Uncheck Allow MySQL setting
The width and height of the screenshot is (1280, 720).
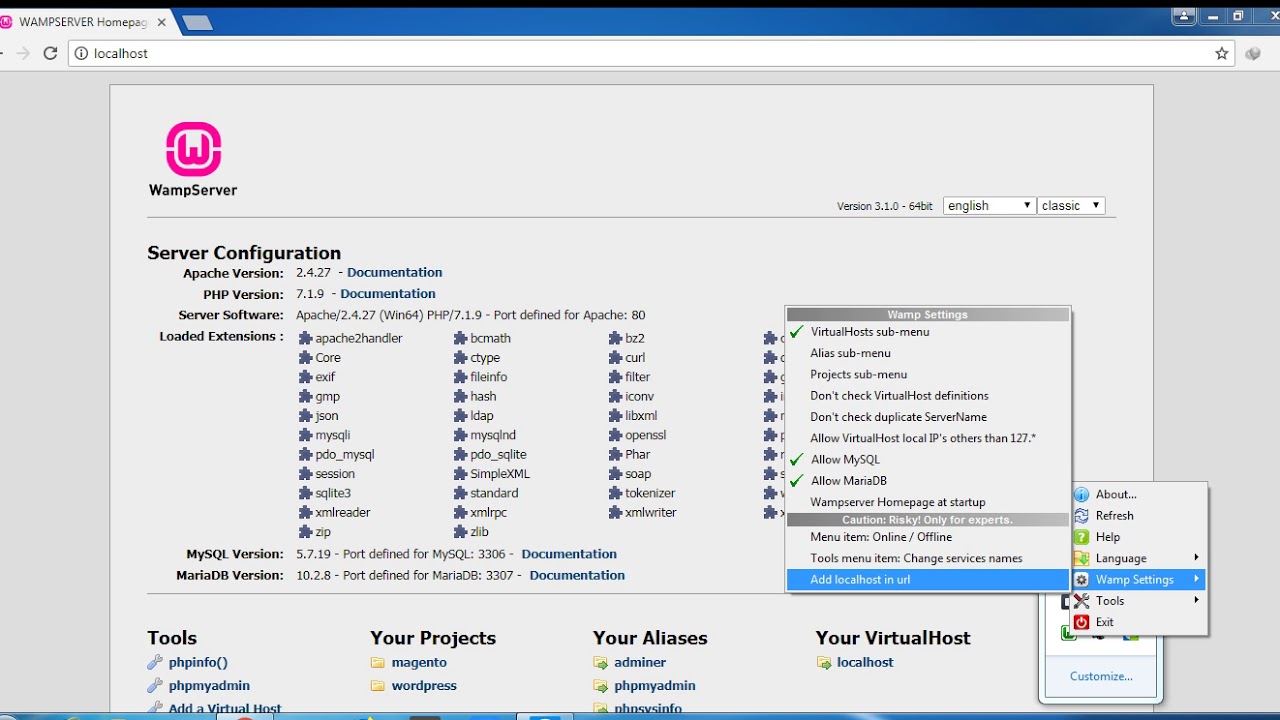(x=928, y=459)
